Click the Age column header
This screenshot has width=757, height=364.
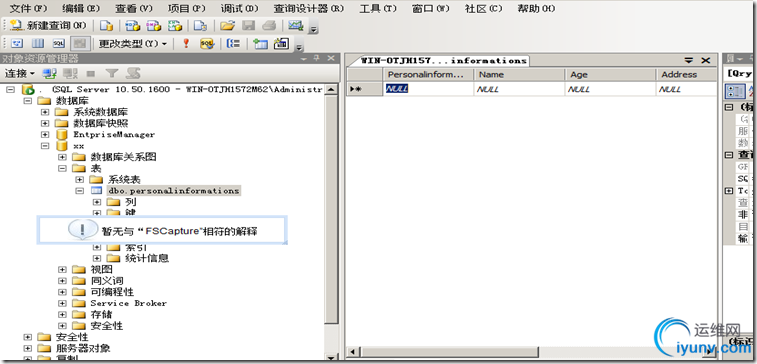pyautogui.click(x=610, y=74)
